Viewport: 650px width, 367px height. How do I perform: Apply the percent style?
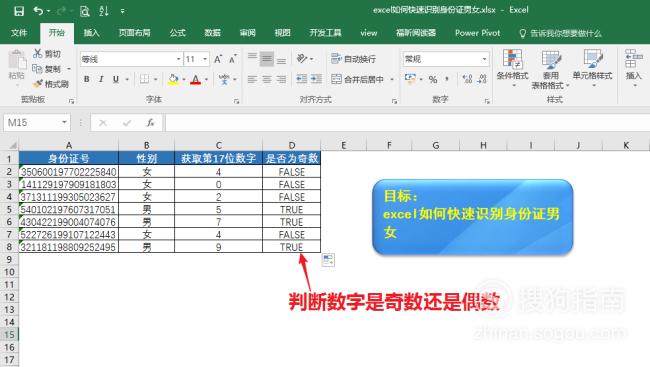tap(433, 79)
